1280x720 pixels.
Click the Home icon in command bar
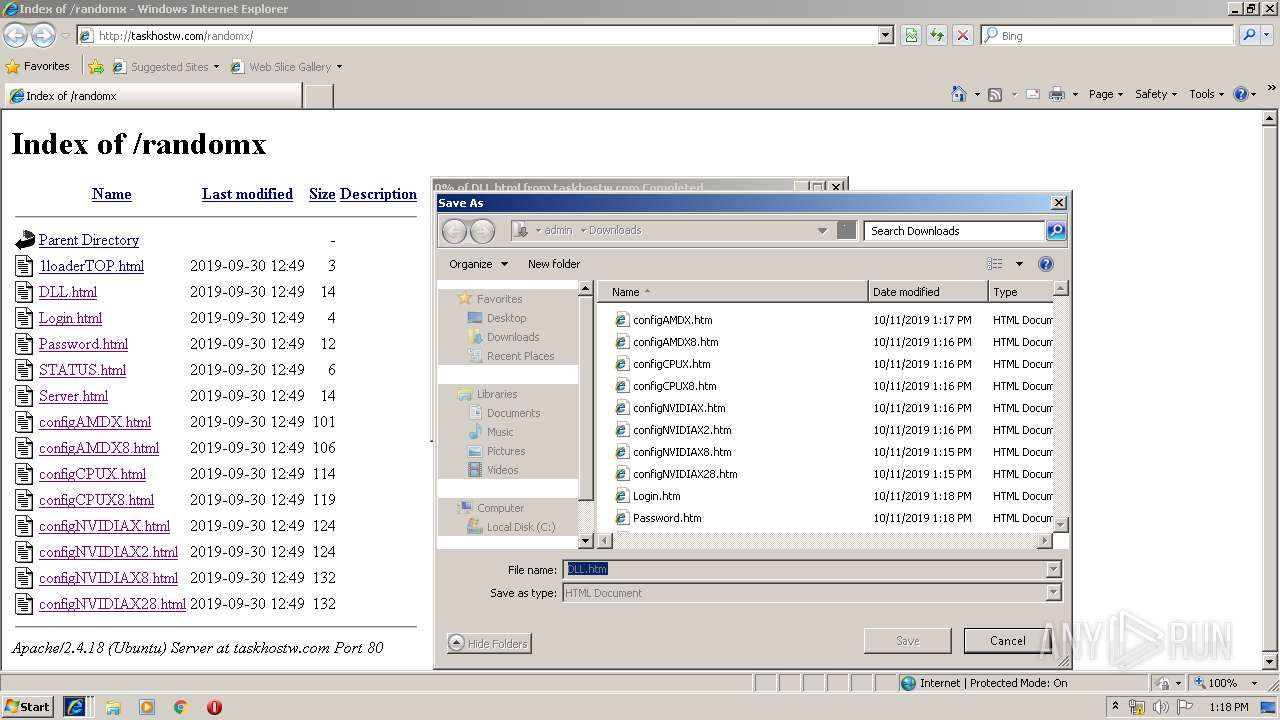tap(959, 94)
